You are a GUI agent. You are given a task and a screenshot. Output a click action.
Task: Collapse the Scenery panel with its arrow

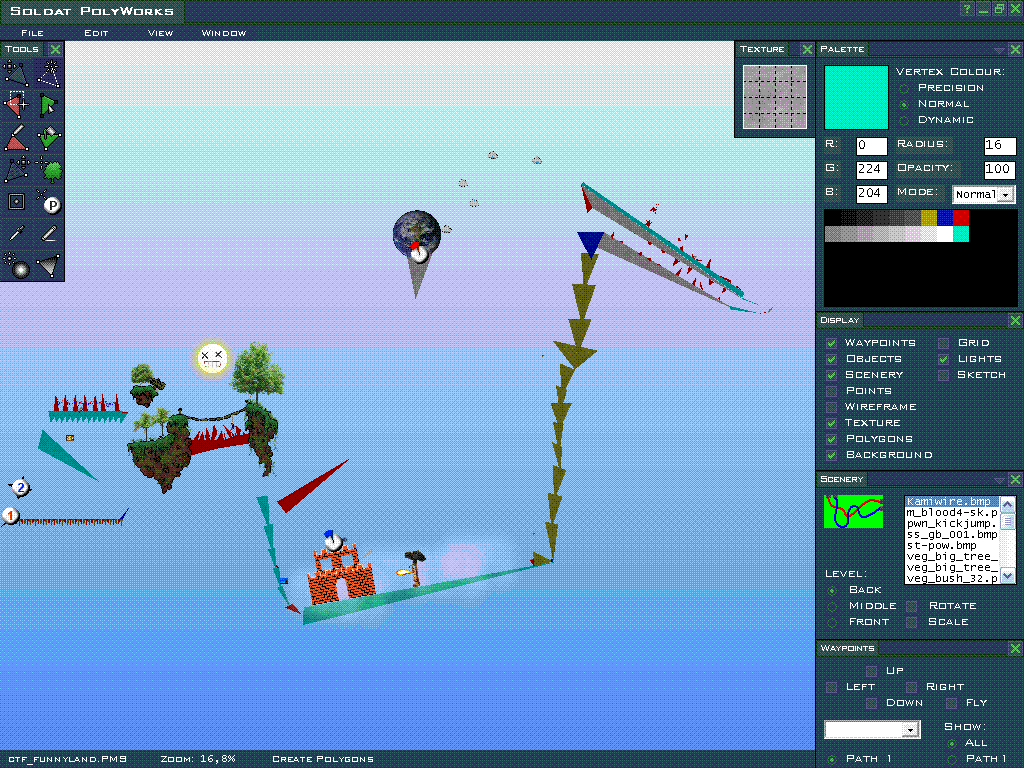click(x=1000, y=480)
